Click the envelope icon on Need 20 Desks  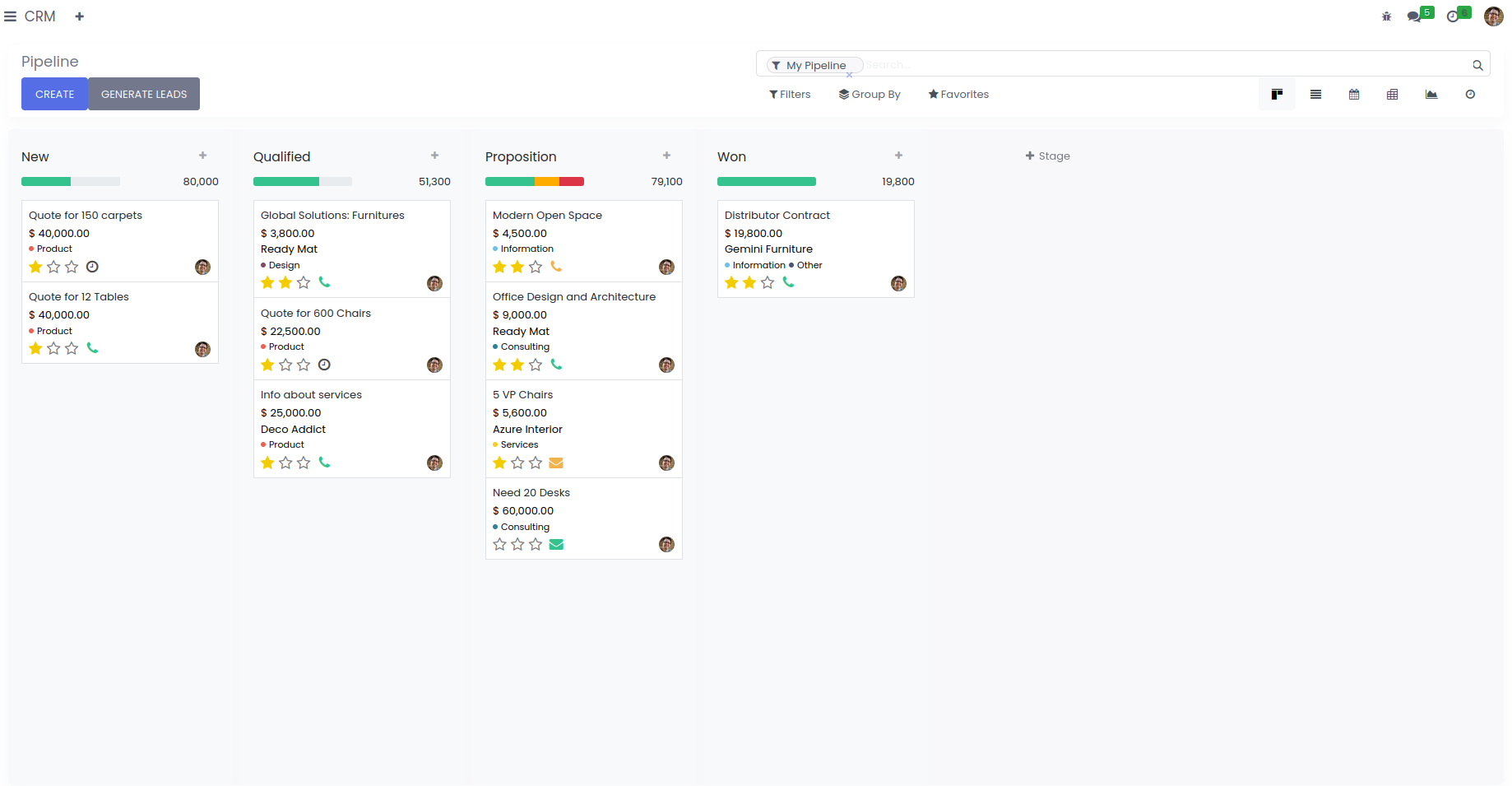point(556,544)
